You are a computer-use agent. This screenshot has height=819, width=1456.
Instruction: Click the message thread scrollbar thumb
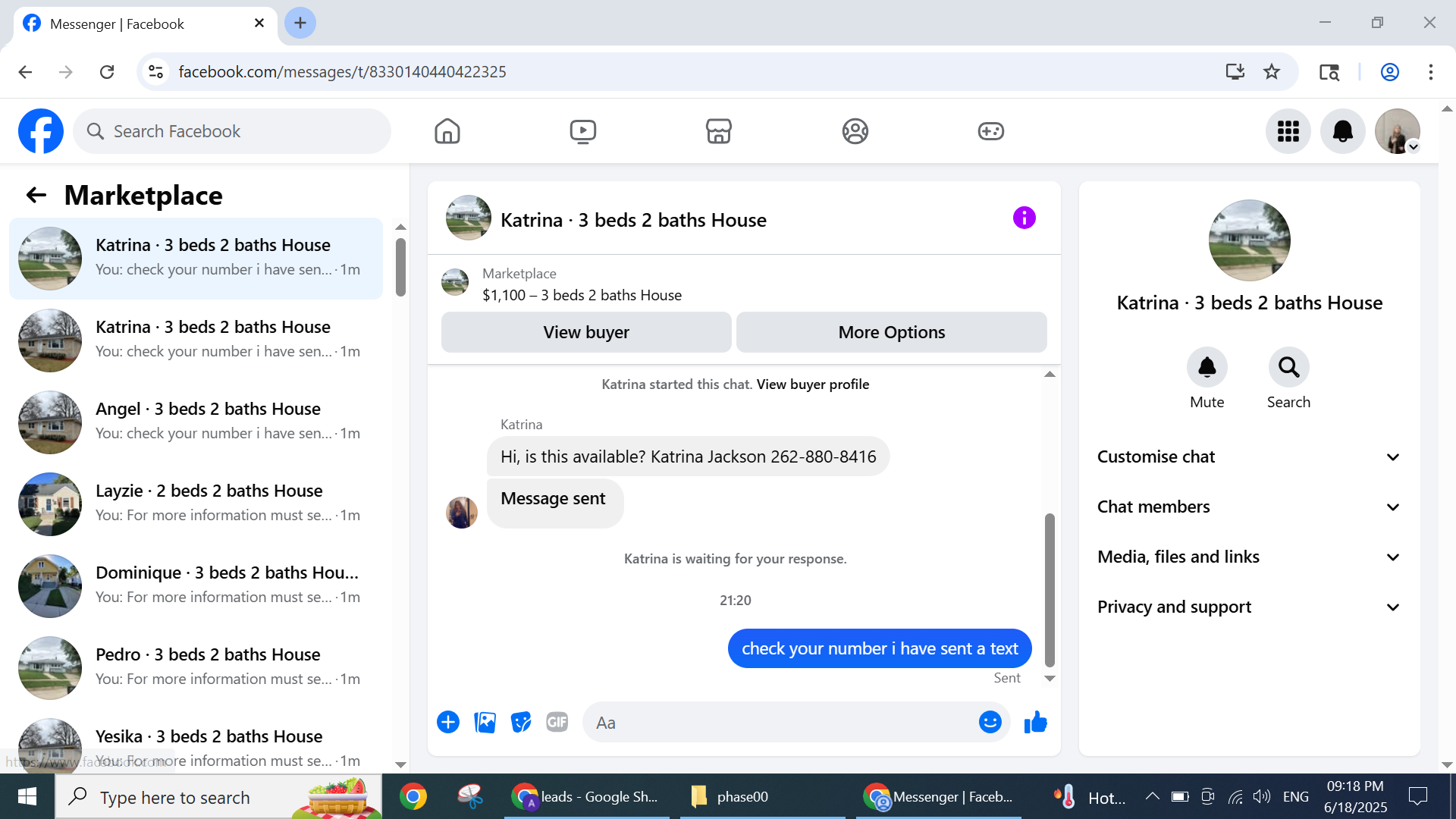coord(1050,590)
